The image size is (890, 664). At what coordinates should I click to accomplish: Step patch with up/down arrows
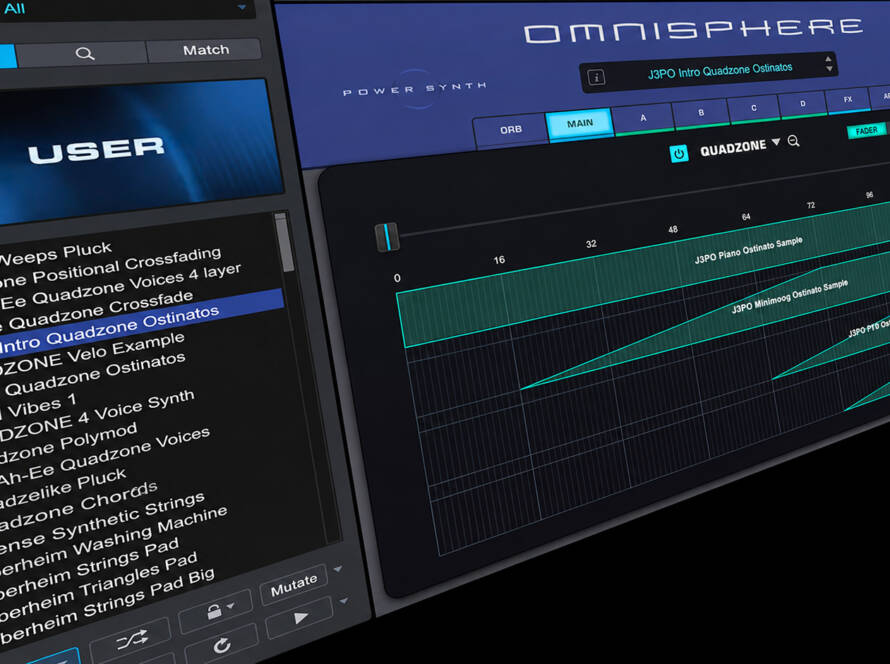pos(829,64)
